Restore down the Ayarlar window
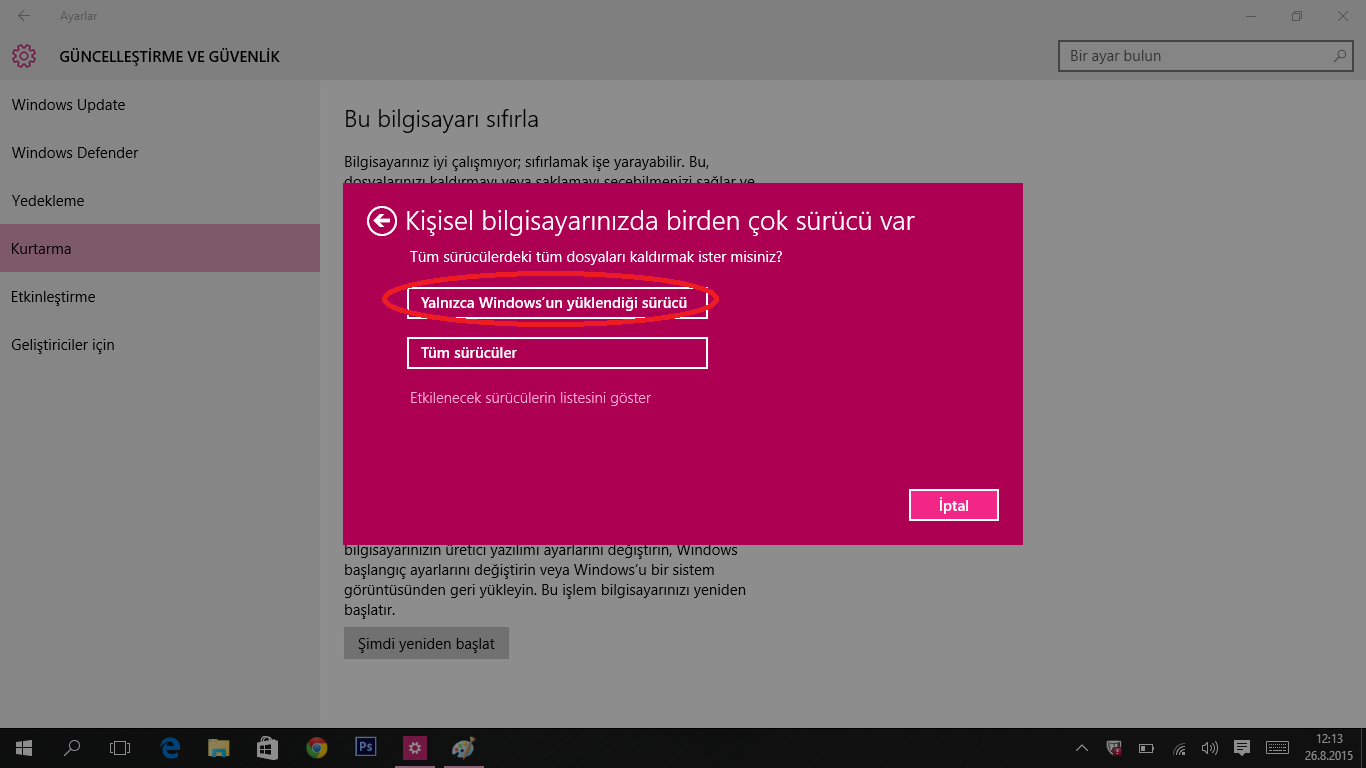Image resolution: width=1366 pixels, height=768 pixels. click(x=1297, y=16)
